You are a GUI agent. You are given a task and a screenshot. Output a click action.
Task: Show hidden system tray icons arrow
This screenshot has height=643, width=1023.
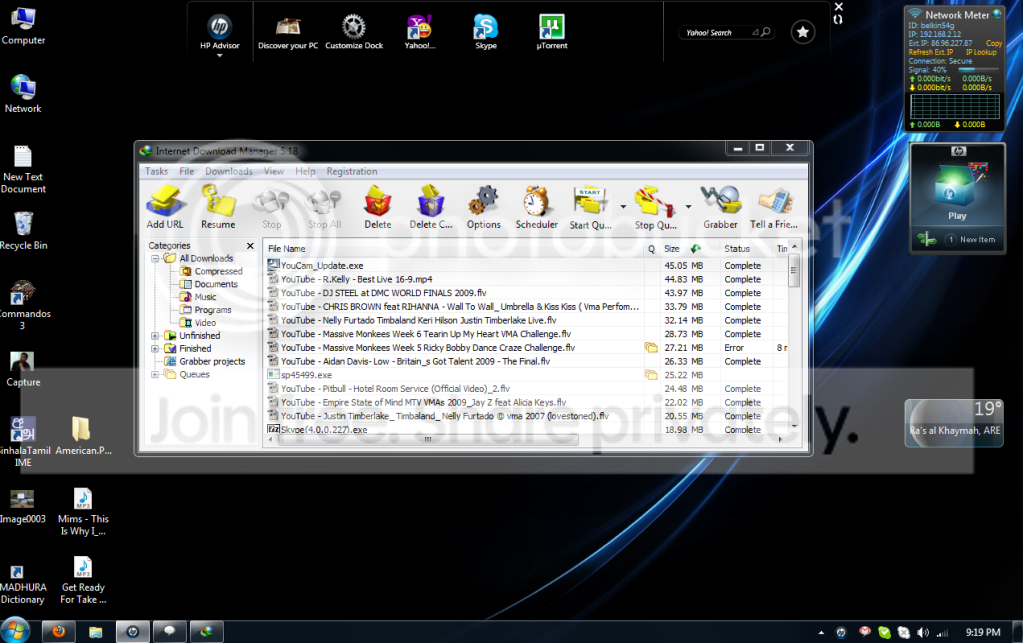click(x=821, y=633)
